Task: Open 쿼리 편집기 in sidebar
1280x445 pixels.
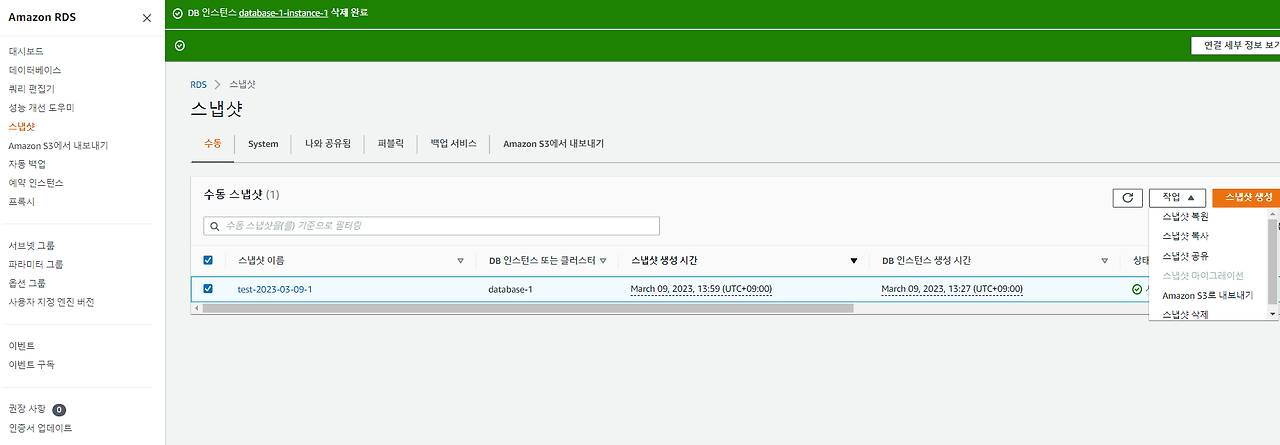Action: point(31,89)
